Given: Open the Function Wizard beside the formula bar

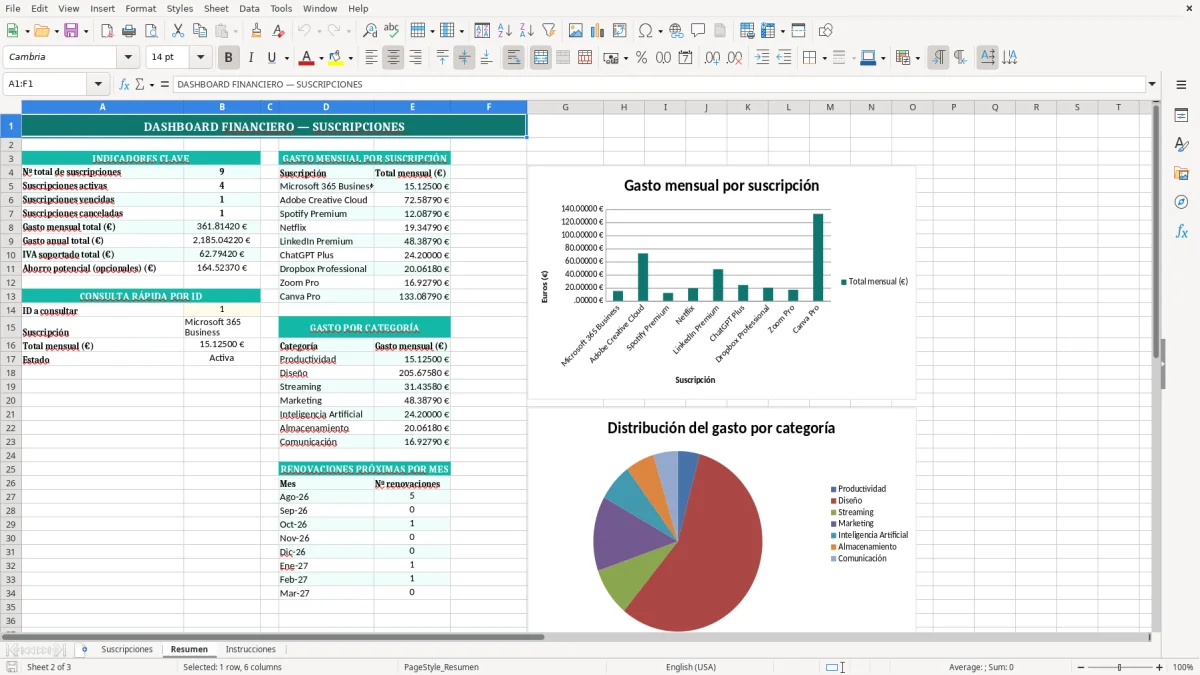Looking at the screenshot, I should [124, 84].
